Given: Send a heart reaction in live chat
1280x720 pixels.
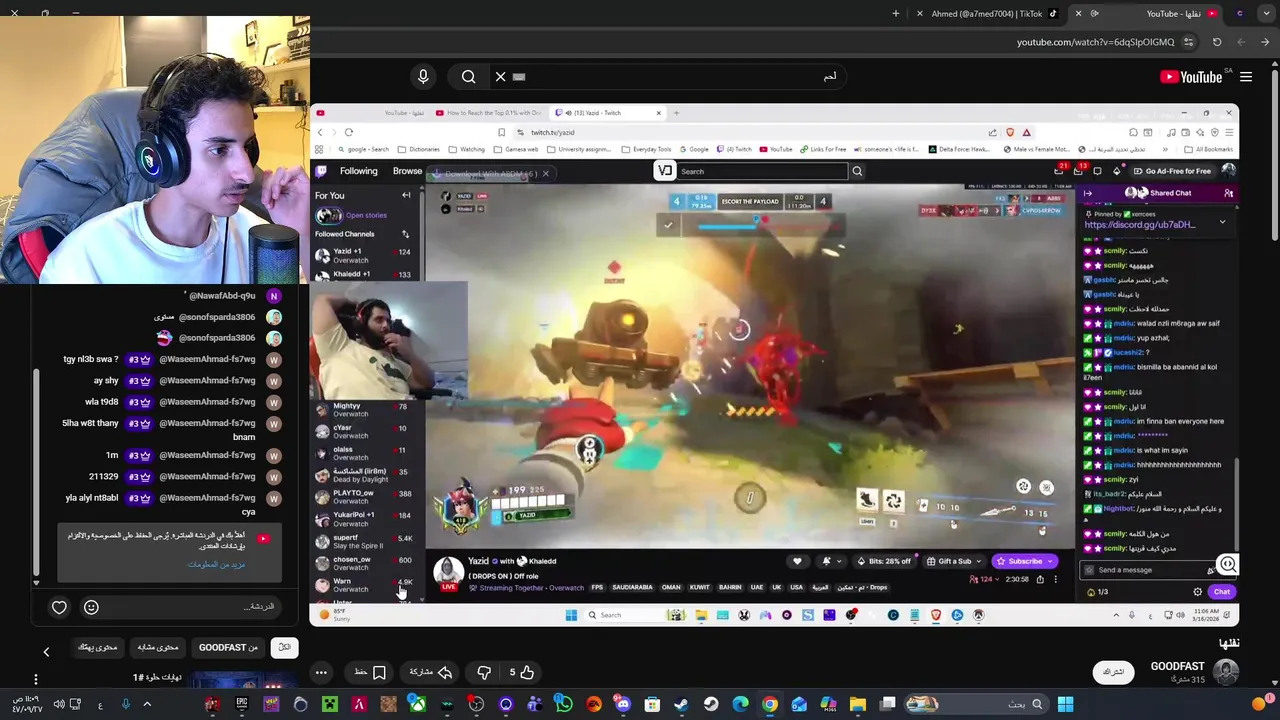Looking at the screenshot, I should (x=59, y=607).
